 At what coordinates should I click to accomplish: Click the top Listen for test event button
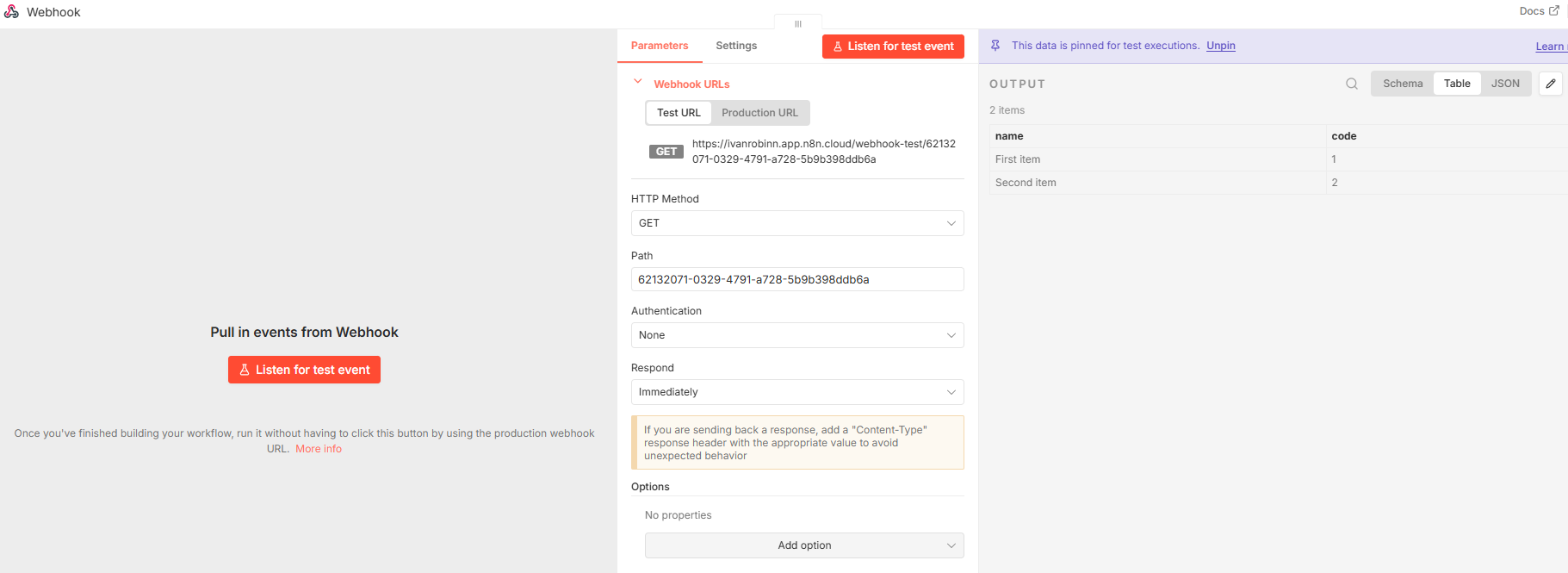point(893,47)
